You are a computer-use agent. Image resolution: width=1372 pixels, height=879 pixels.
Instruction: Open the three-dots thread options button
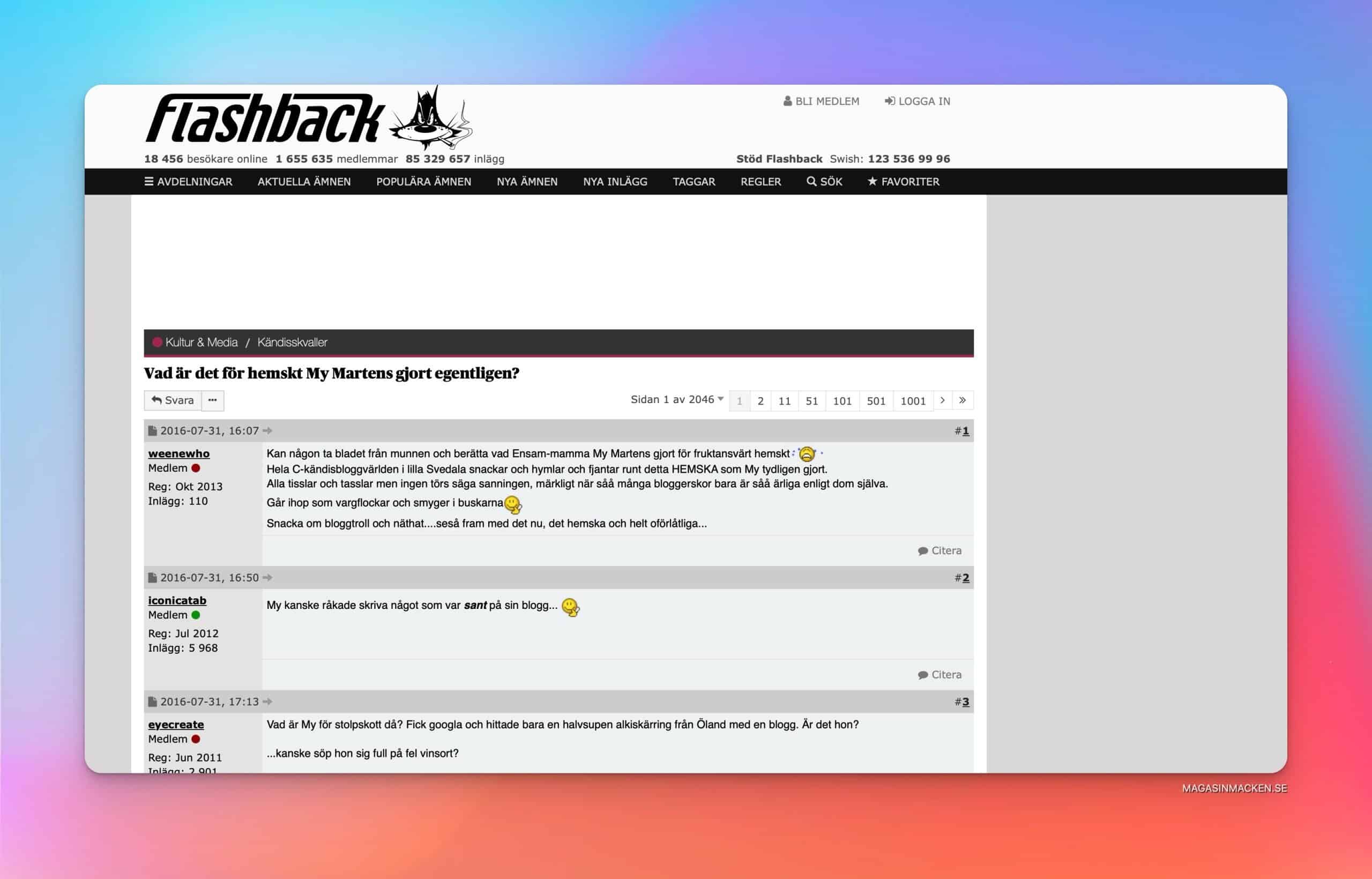(x=213, y=401)
